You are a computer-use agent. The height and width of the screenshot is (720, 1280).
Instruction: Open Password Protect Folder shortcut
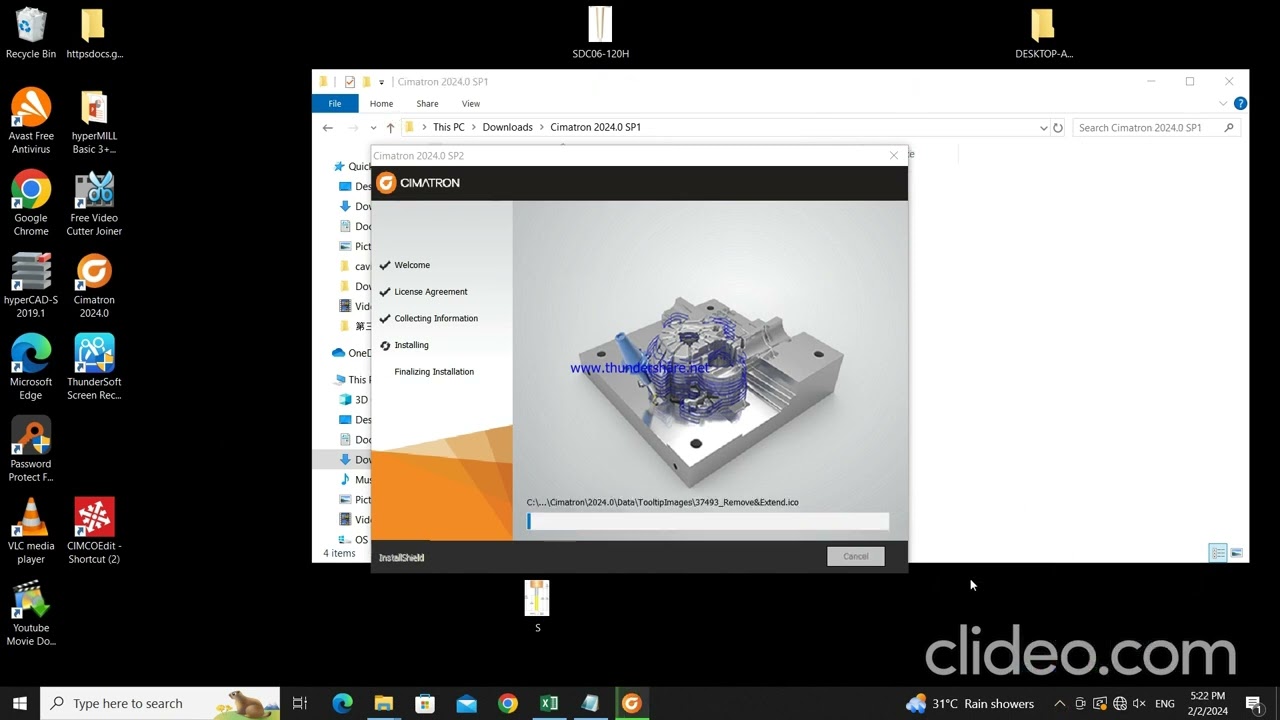[x=31, y=449]
